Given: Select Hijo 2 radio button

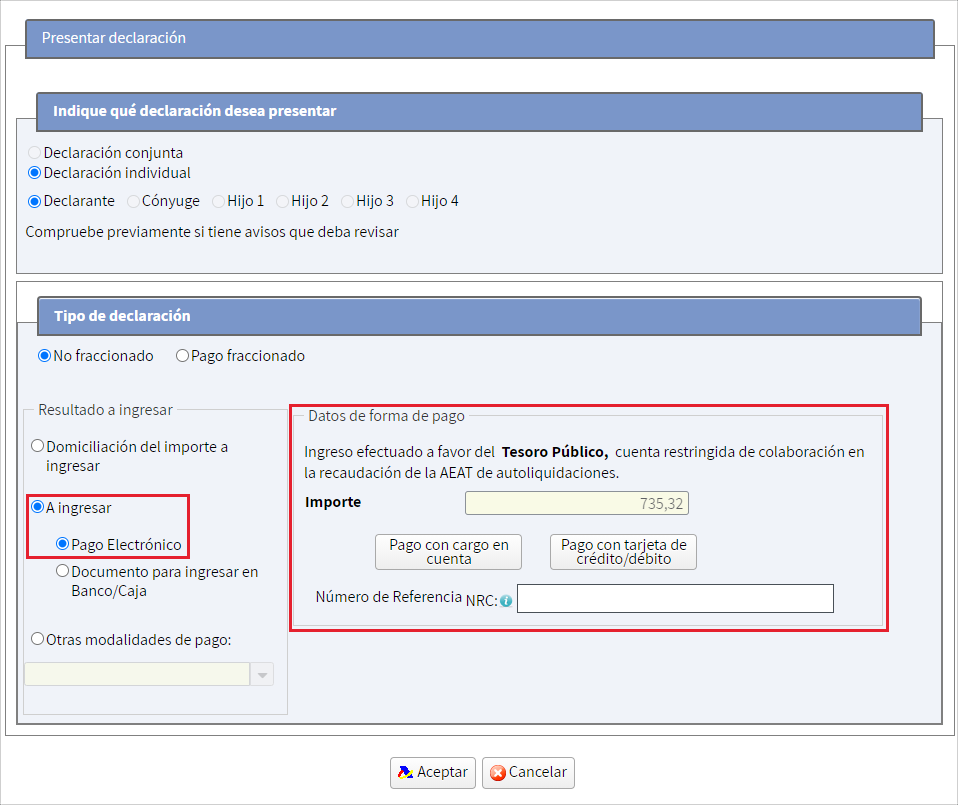Looking at the screenshot, I should 282,201.
